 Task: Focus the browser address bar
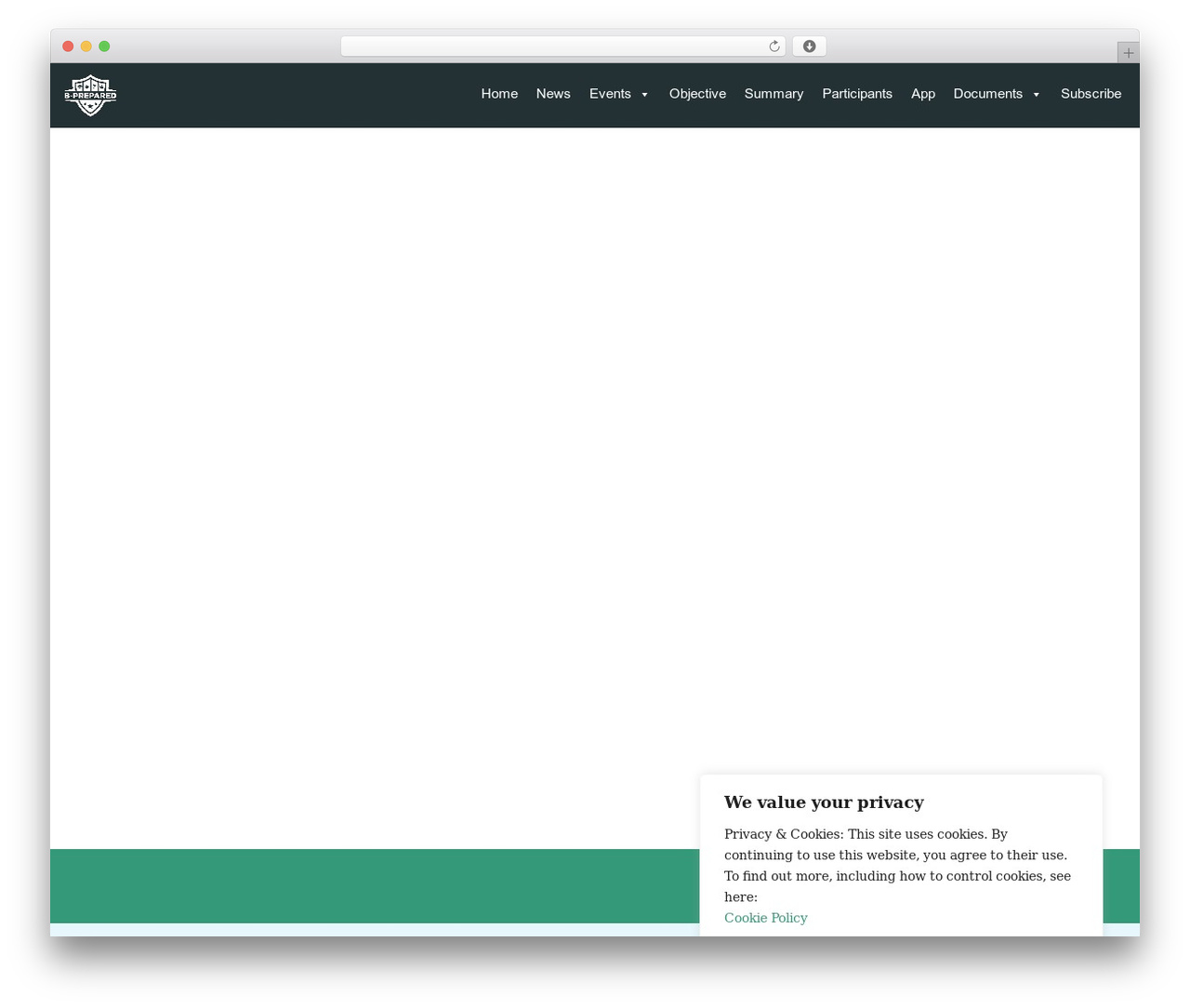coord(563,46)
